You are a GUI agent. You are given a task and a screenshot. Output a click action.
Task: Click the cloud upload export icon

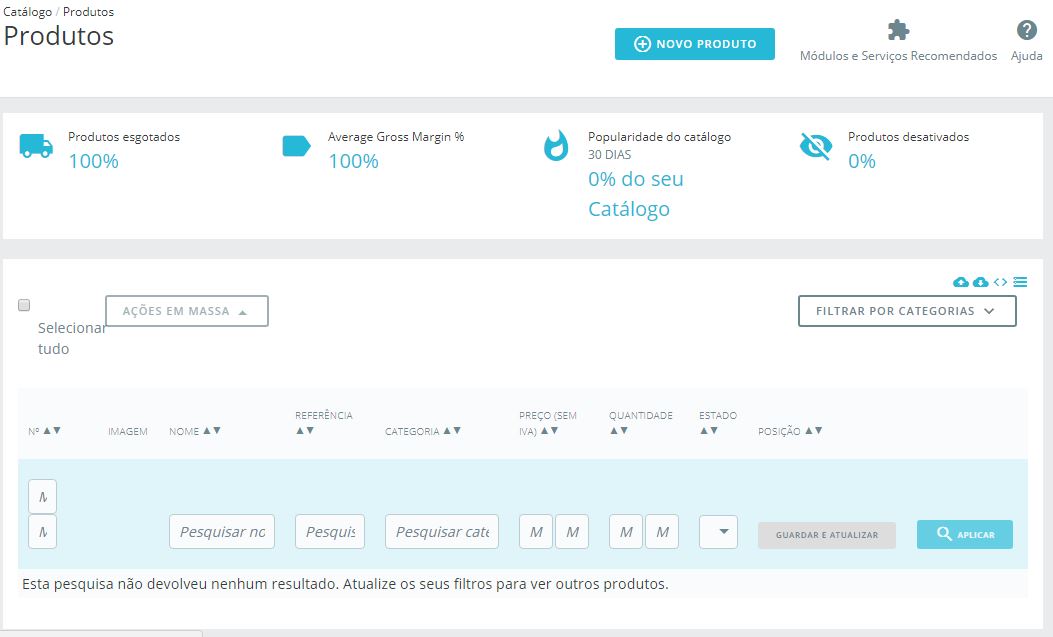click(x=961, y=282)
